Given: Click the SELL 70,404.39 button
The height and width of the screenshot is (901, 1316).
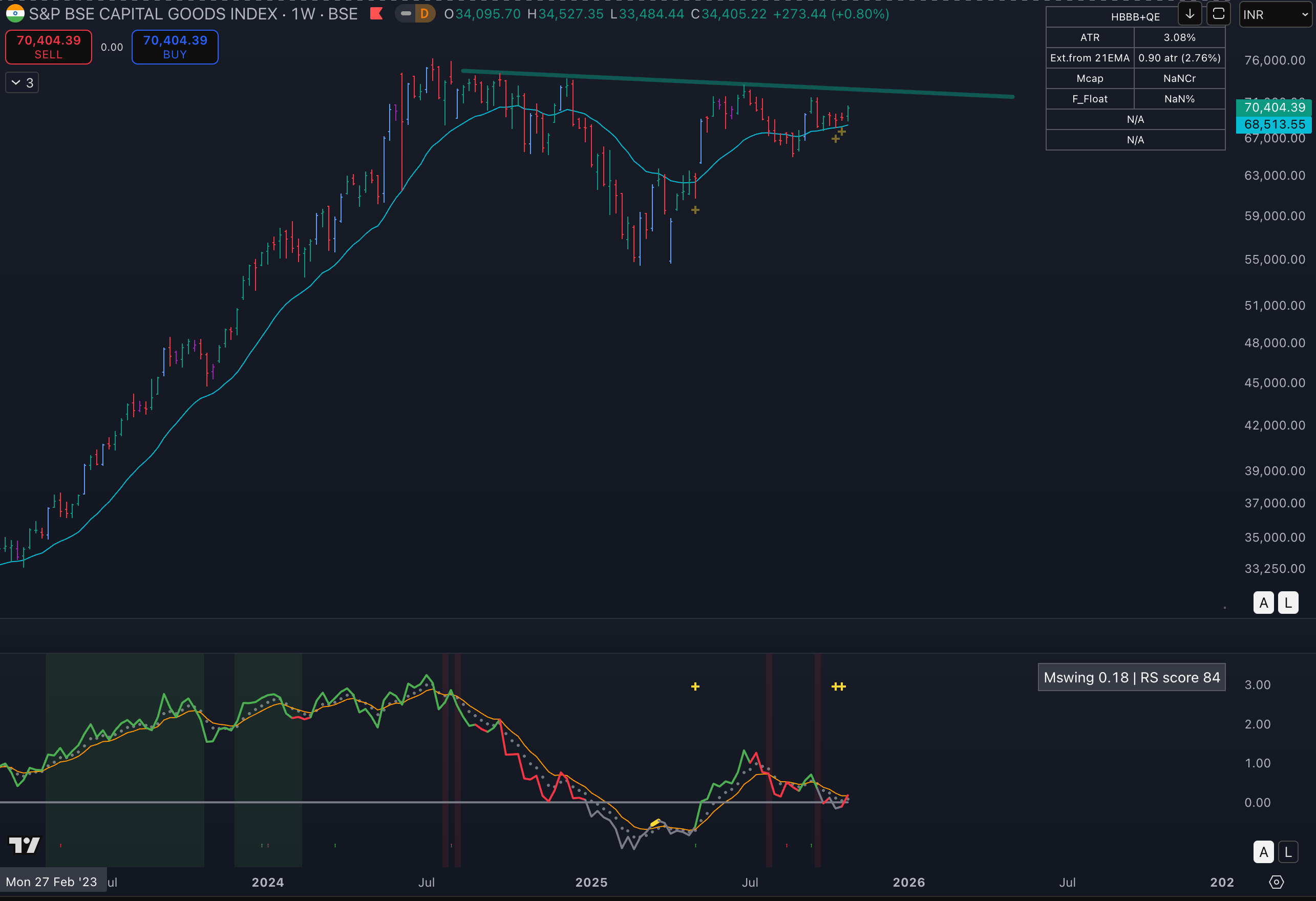Looking at the screenshot, I should click(x=49, y=47).
